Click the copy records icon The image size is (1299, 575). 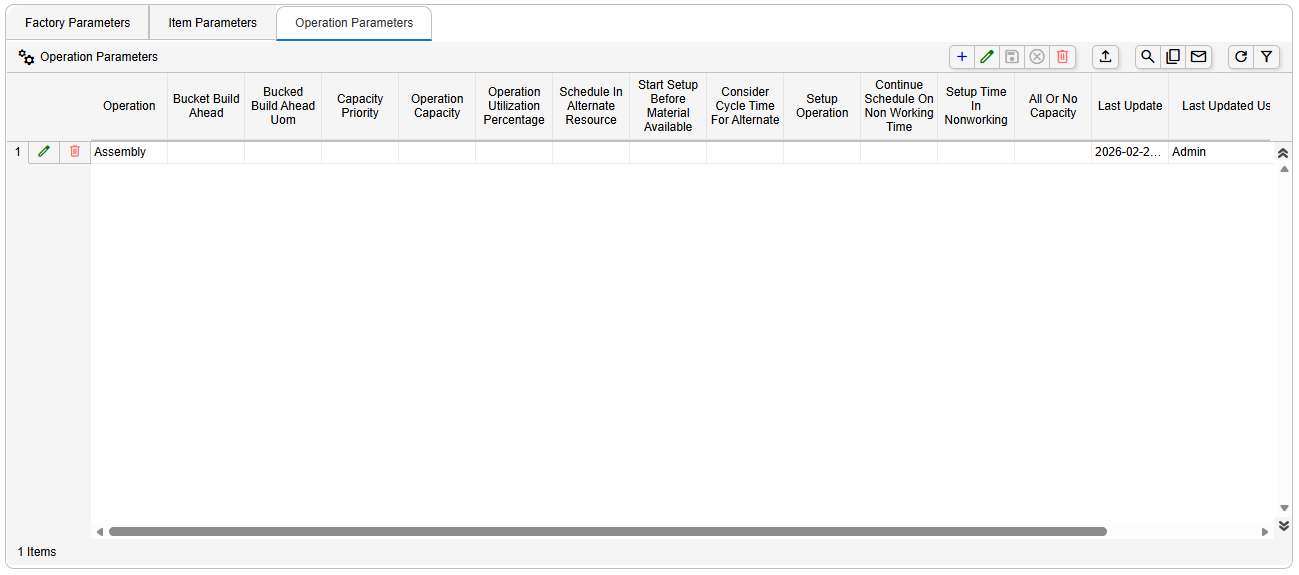tap(1173, 57)
